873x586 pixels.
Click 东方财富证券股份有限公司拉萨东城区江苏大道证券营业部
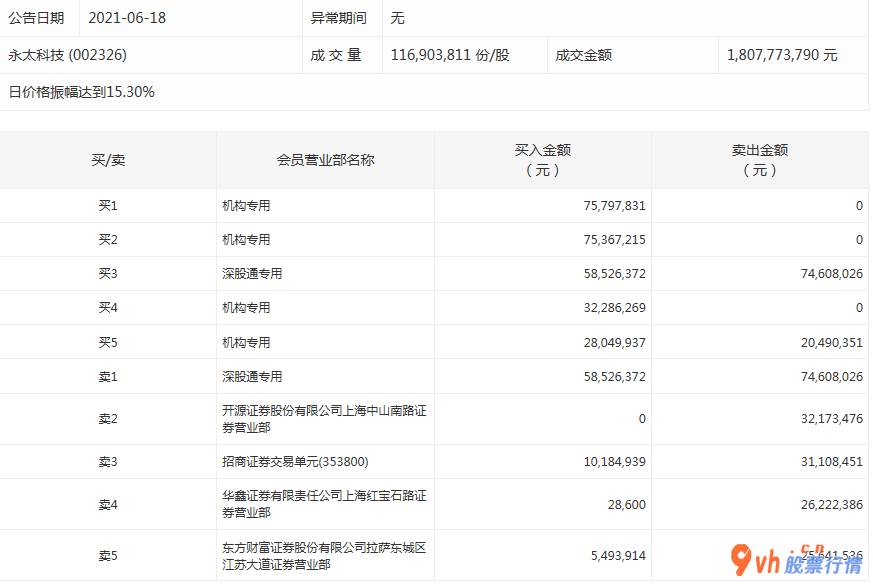coord(324,555)
